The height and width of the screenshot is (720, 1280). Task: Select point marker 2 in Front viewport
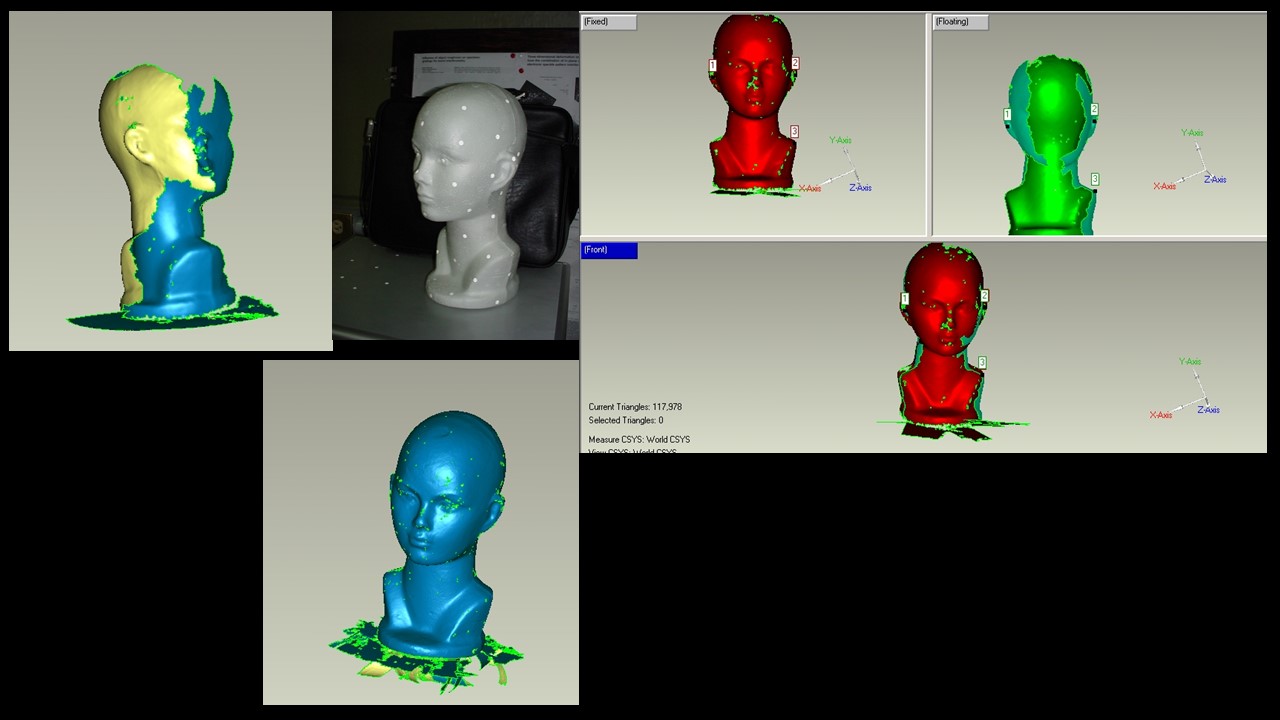pos(984,296)
